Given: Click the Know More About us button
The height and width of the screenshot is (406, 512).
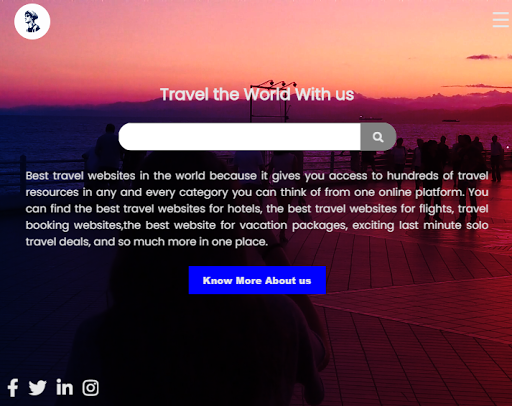Looking at the screenshot, I should click(x=257, y=280).
